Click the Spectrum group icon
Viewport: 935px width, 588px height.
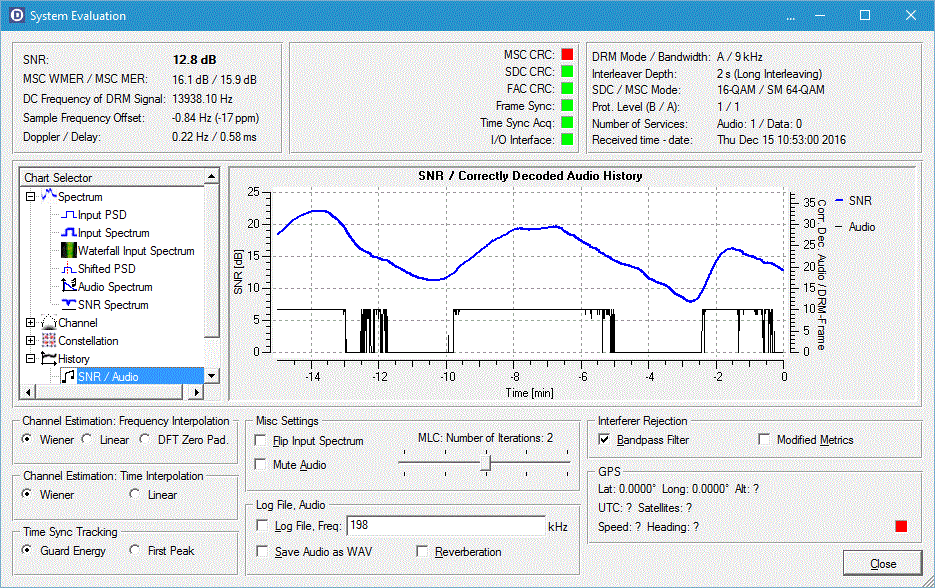[49, 196]
